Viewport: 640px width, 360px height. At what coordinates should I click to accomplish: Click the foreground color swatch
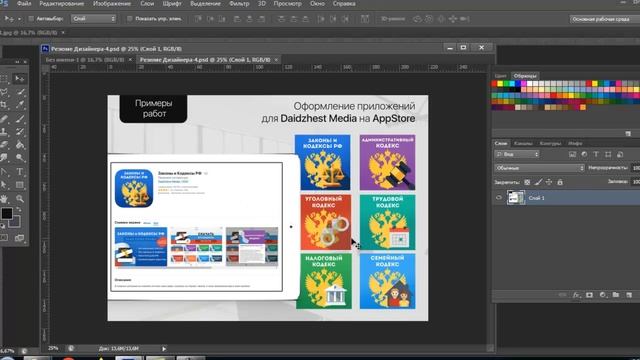click(7, 213)
